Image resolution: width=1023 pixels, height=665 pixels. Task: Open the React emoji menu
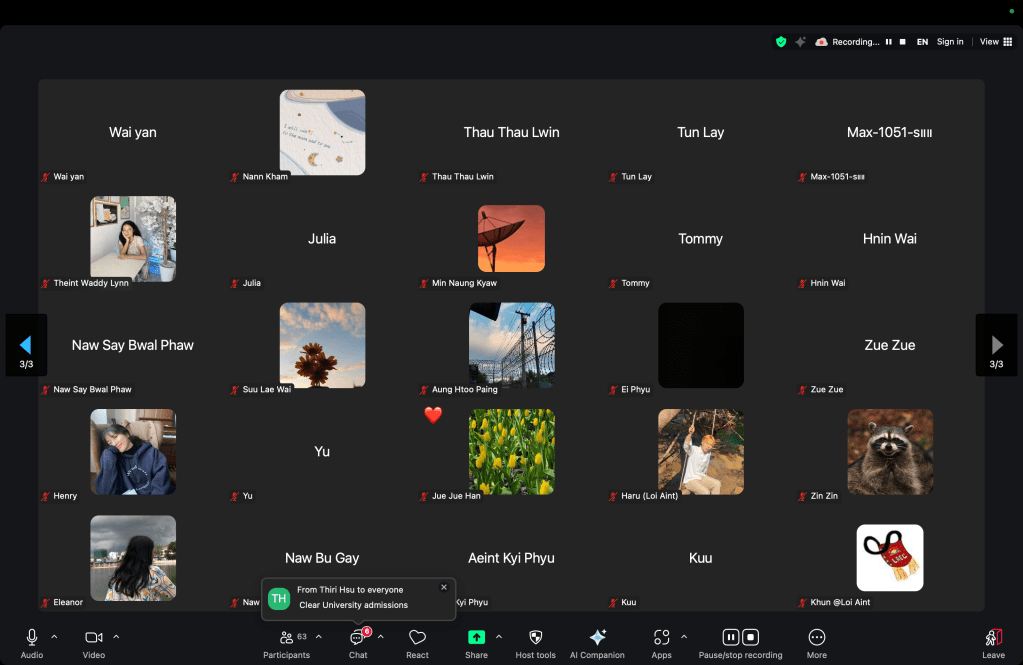point(417,638)
